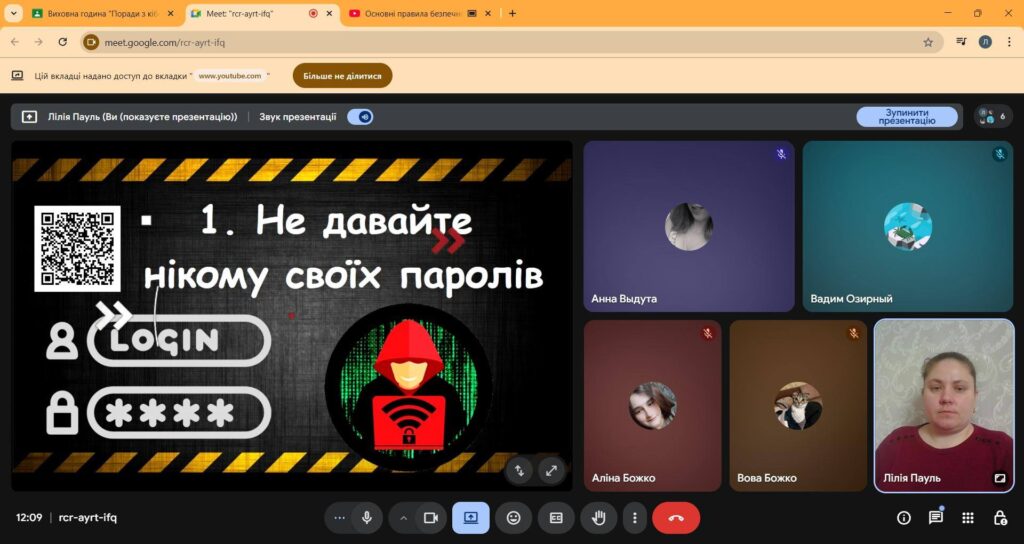
Task: Toggle the 'Звук презентації' switch
Action: pos(360,117)
